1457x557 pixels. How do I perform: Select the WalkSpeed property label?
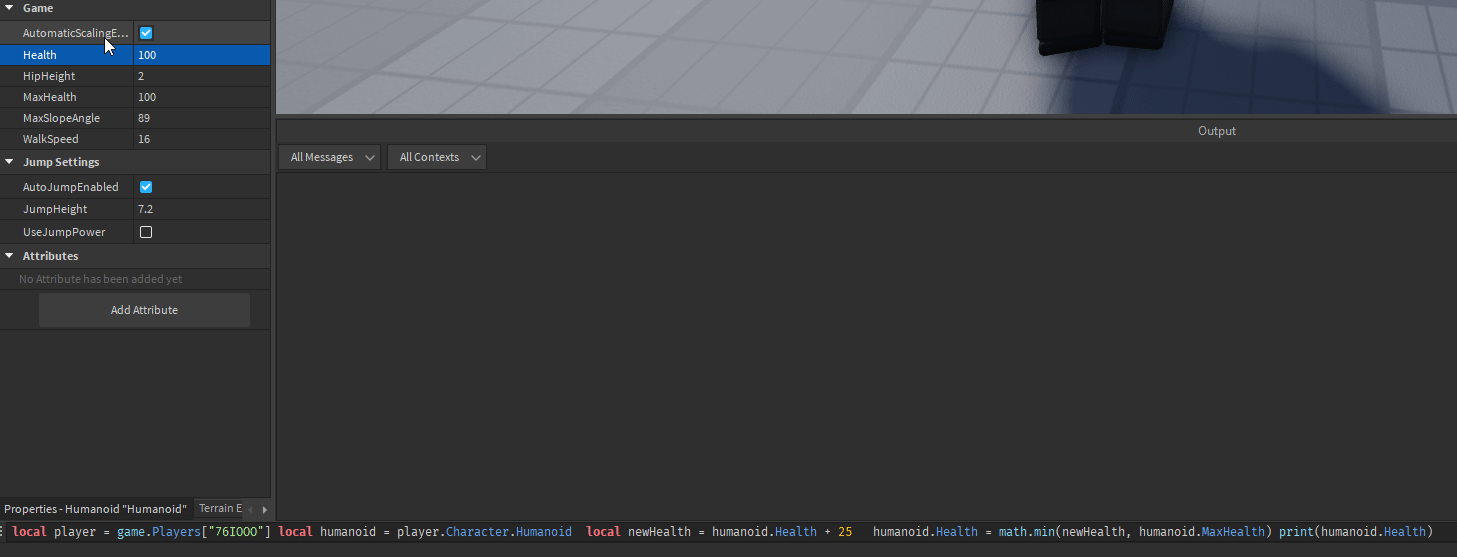point(51,139)
